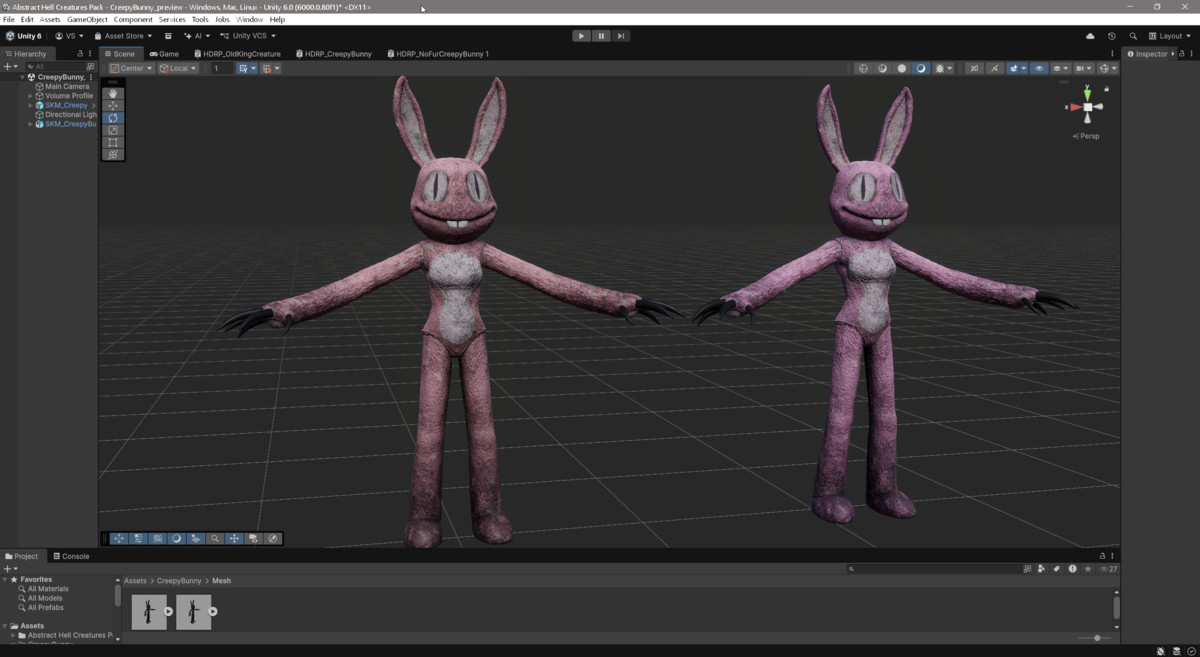
Task: Open the Window menu
Action: [x=249, y=19]
